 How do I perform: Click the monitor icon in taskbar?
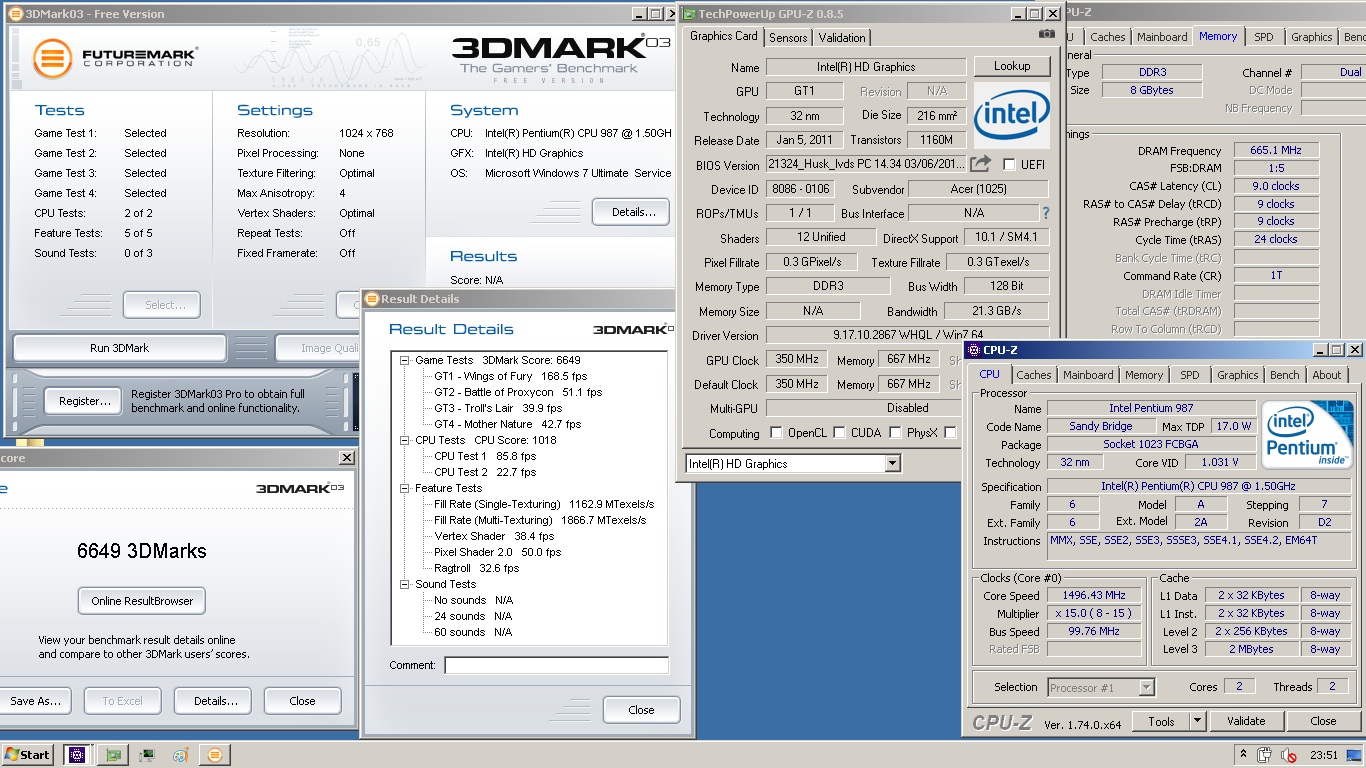click(146, 755)
